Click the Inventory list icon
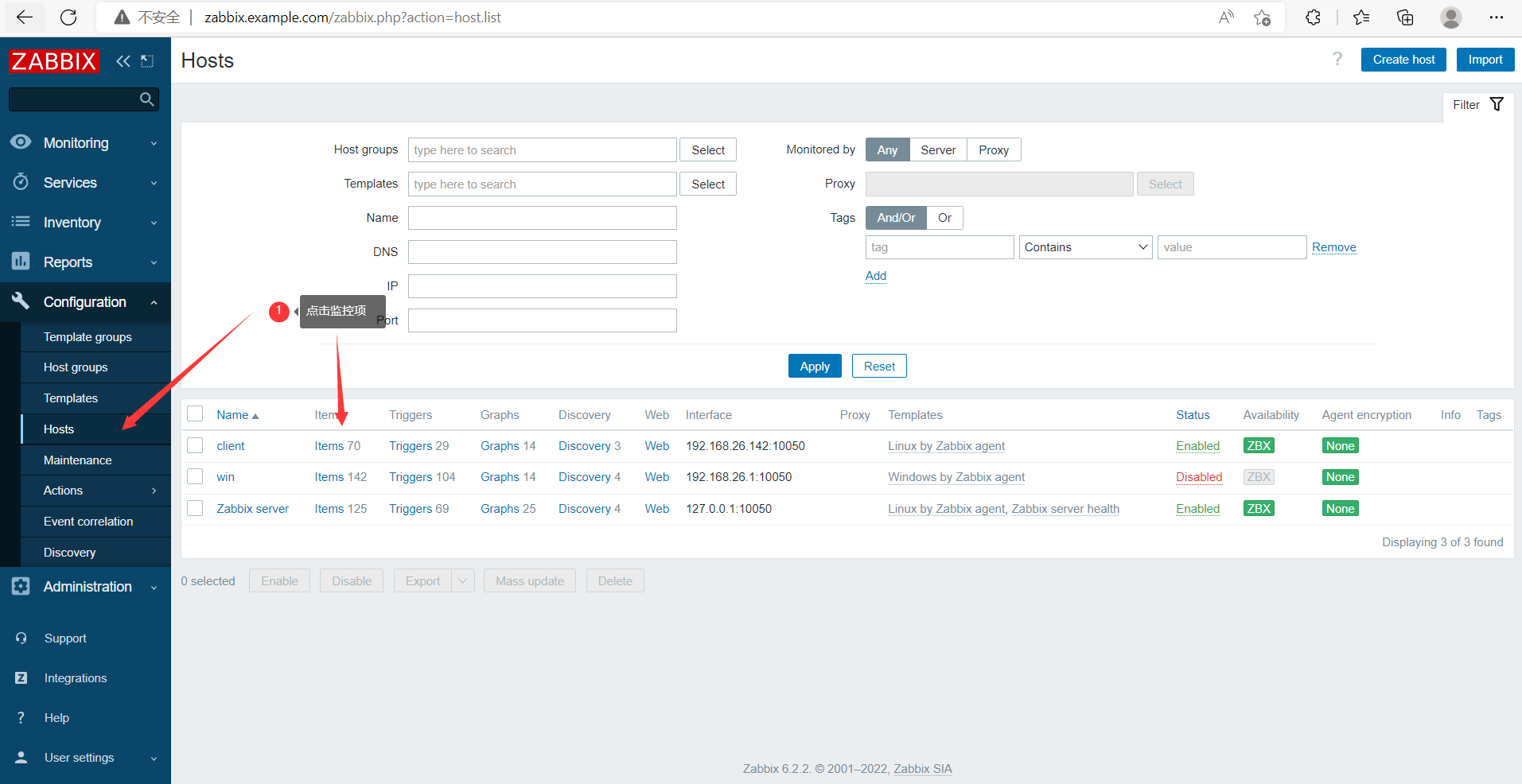The image size is (1522, 784). click(21, 222)
